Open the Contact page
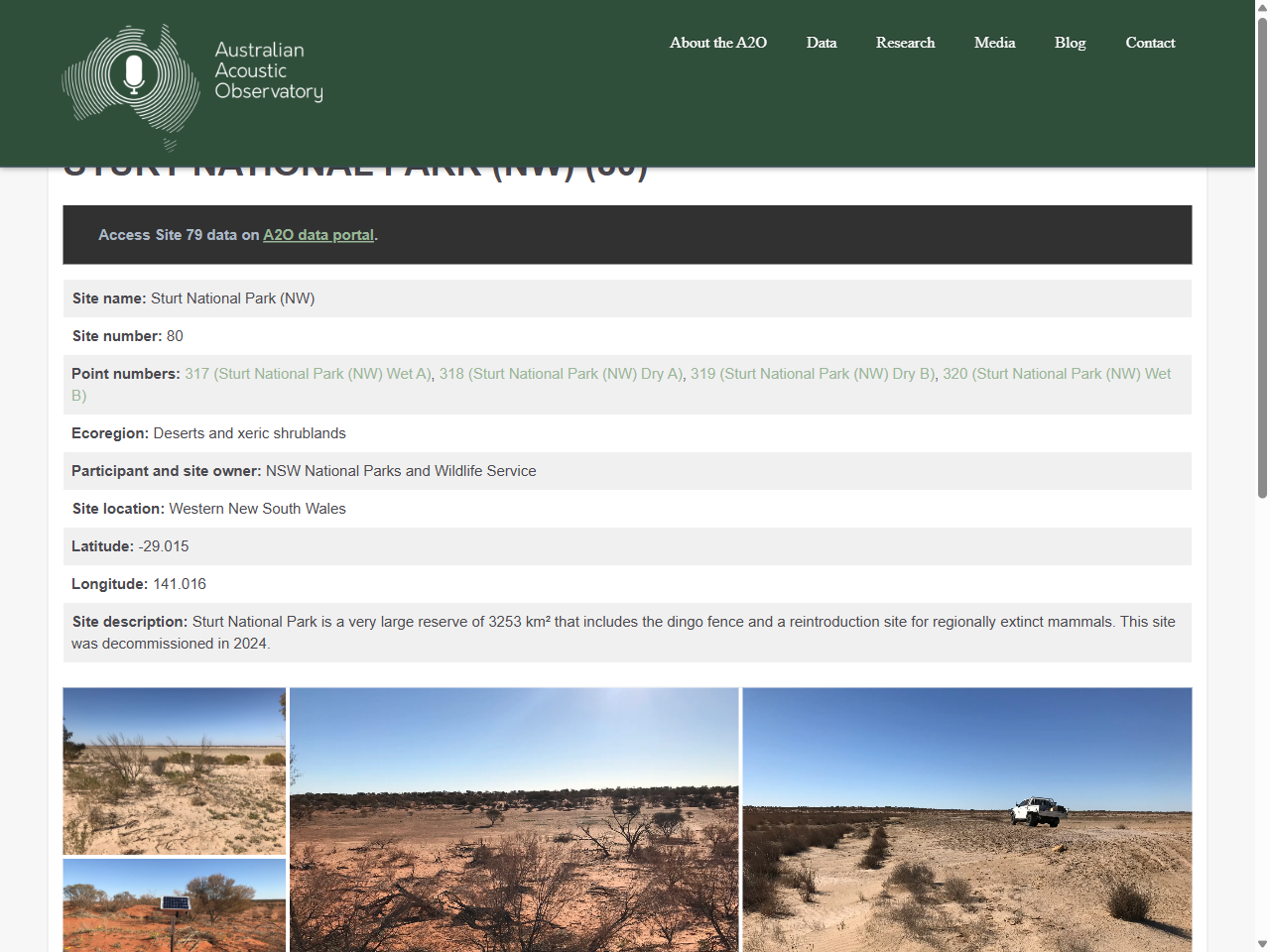The width and height of the screenshot is (1270, 952). (1150, 43)
